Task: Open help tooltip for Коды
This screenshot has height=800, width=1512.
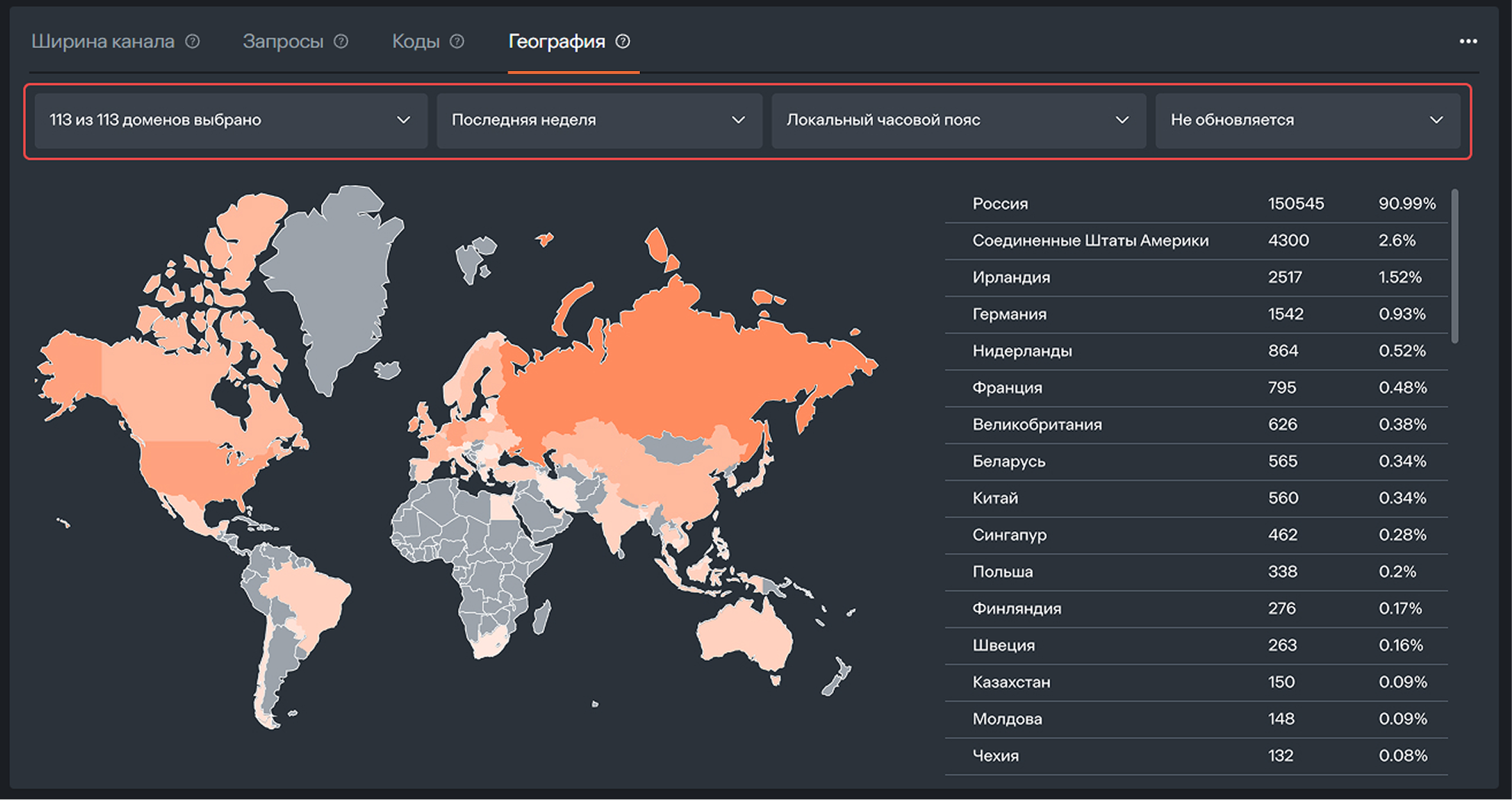Action: pos(456,42)
